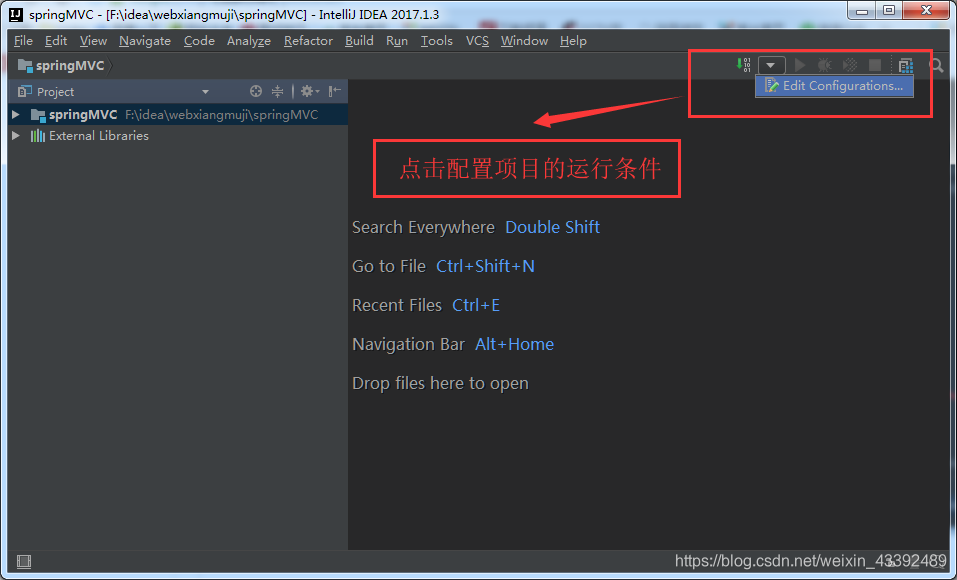The height and width of the screenshot is (580, 957).
Task: Expand the External Libraries node
Action: [16, 136]
